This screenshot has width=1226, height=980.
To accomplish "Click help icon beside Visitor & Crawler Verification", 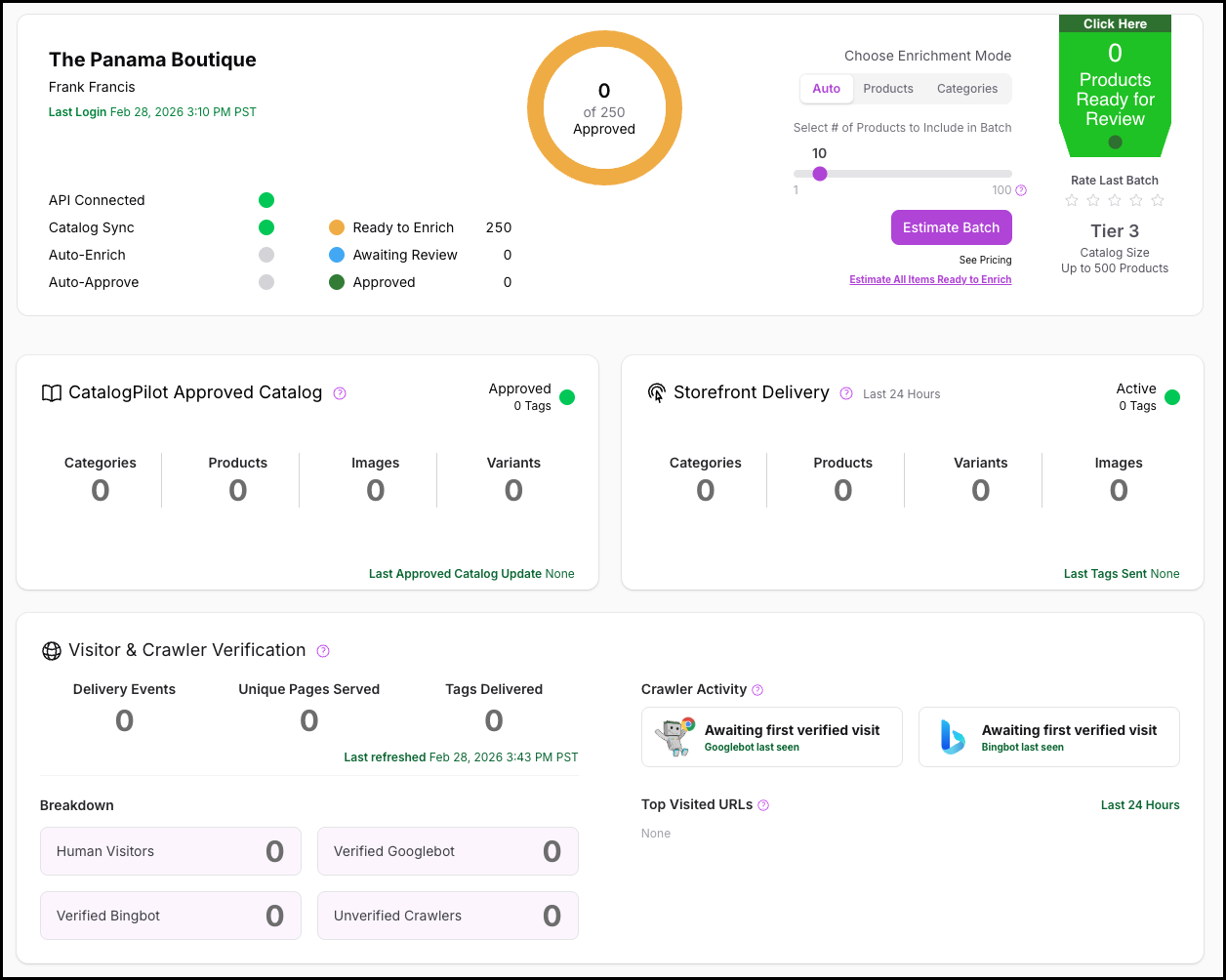I will 323,651.
